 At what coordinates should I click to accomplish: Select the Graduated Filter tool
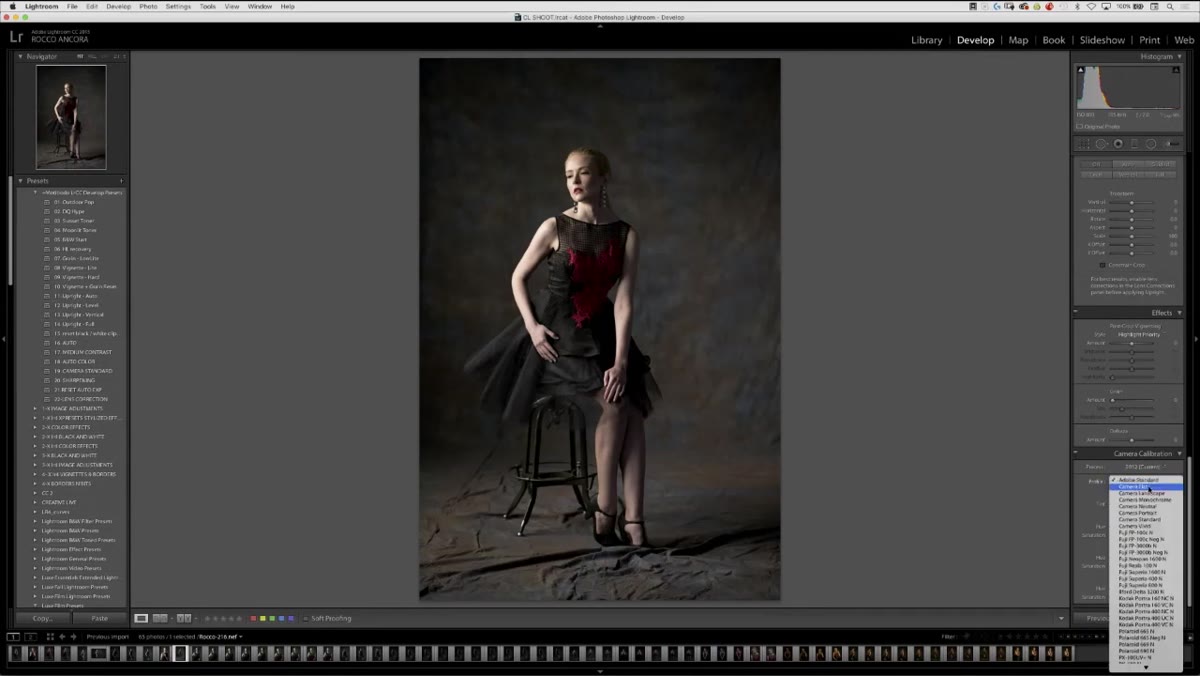click(x=1134, y=144)
